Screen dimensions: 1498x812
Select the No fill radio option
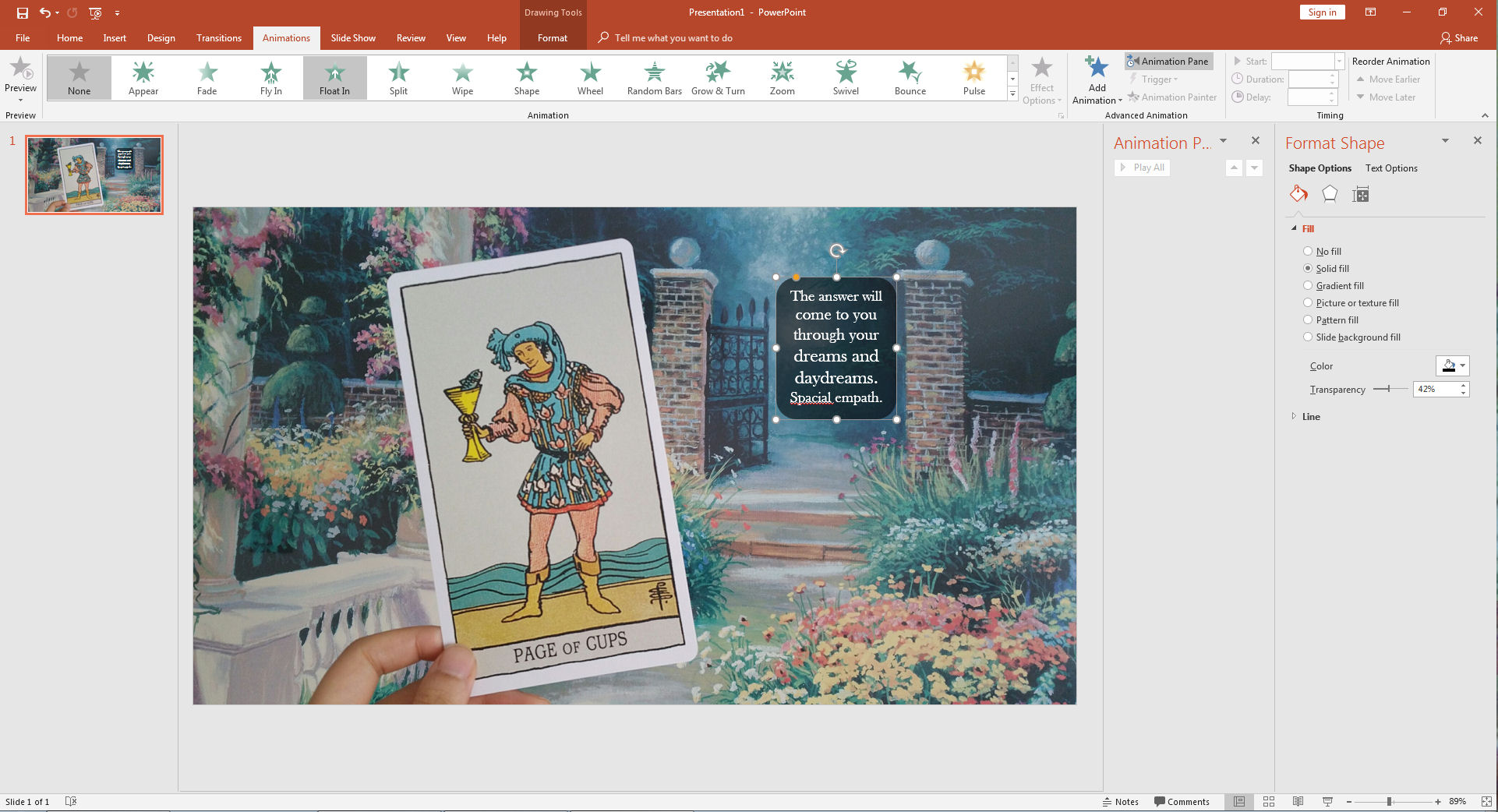click(x=1308, y=251)
